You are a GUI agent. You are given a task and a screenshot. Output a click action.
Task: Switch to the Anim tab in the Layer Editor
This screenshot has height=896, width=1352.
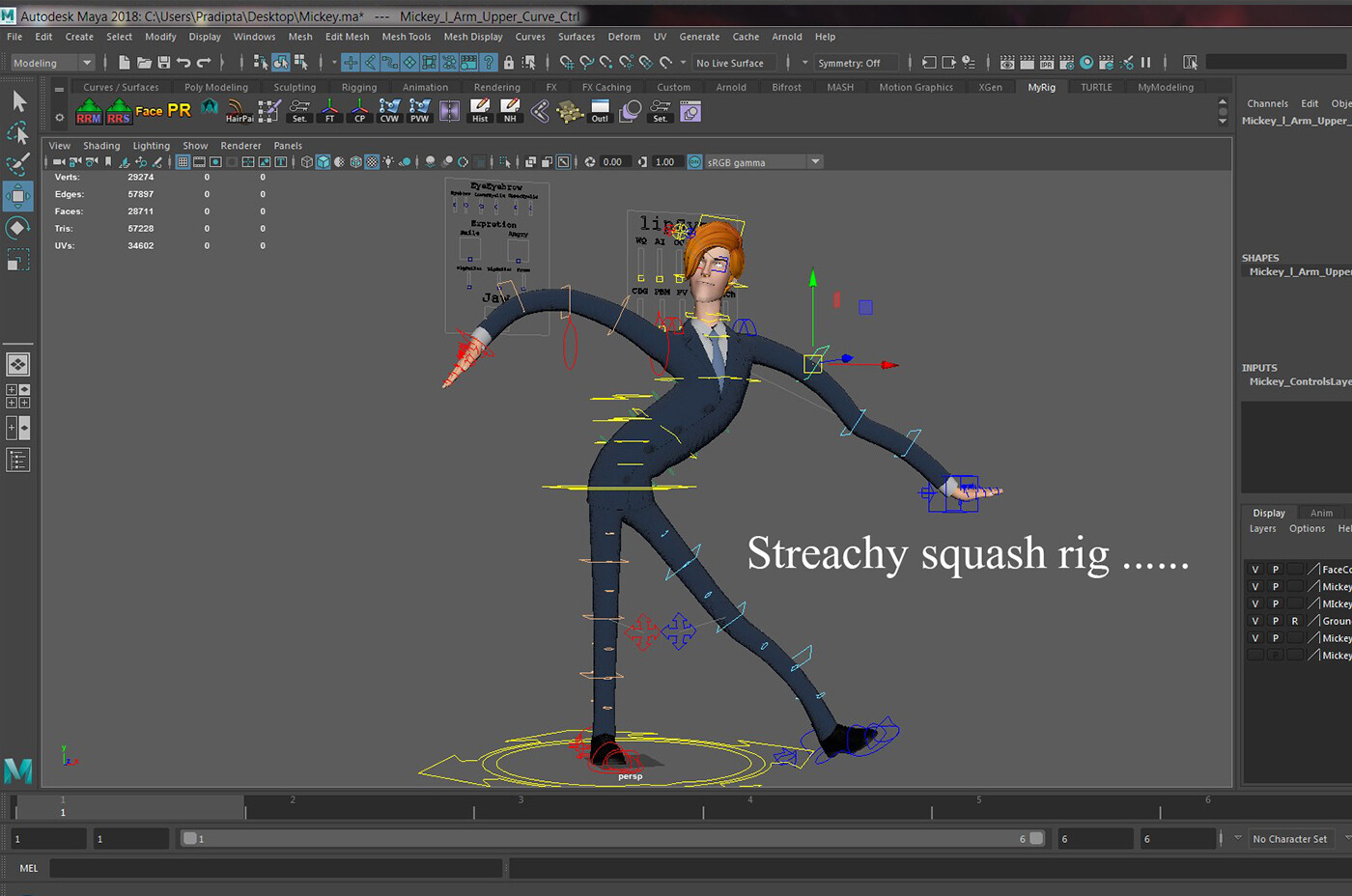coord(1320,512)
